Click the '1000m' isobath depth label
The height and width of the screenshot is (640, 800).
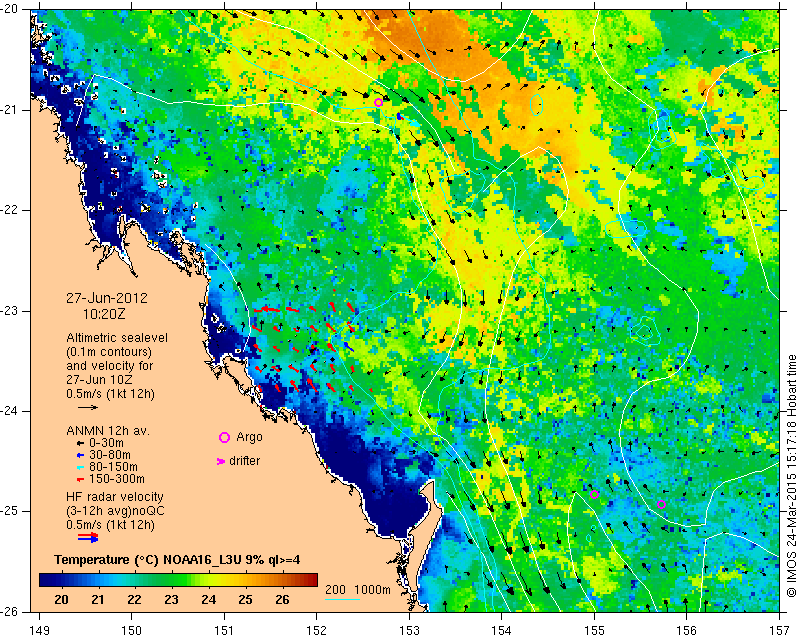point(372,589)
